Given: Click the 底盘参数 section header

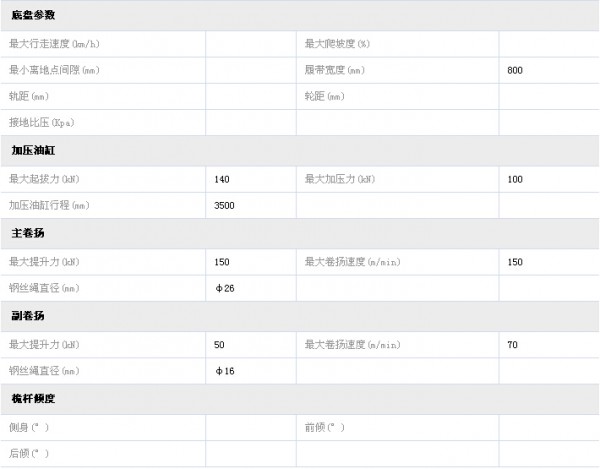Looking at the screenshot, I should pos(34,16).
